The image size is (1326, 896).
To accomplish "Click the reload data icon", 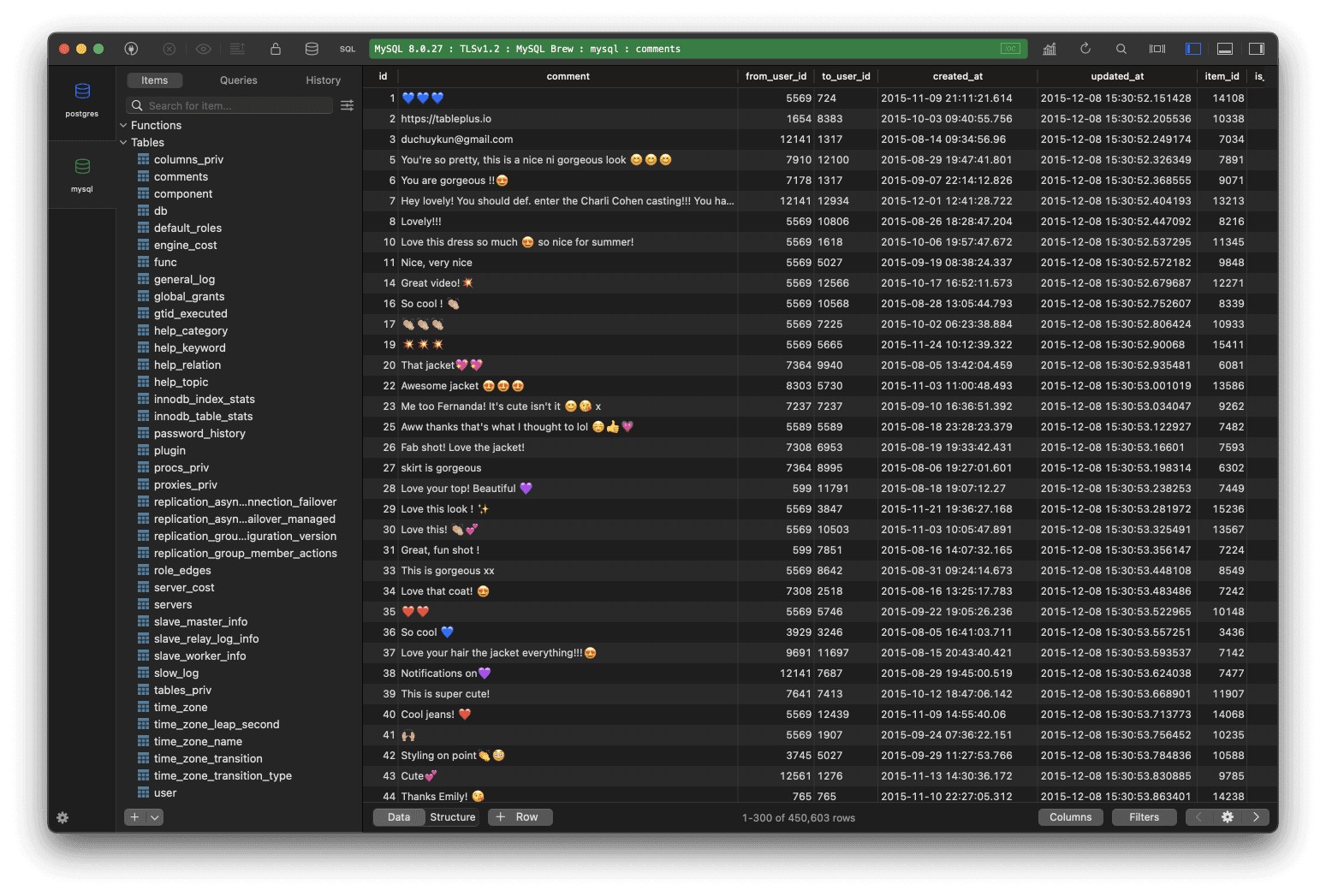I will pyautogui.click(x=1085, y=49).
